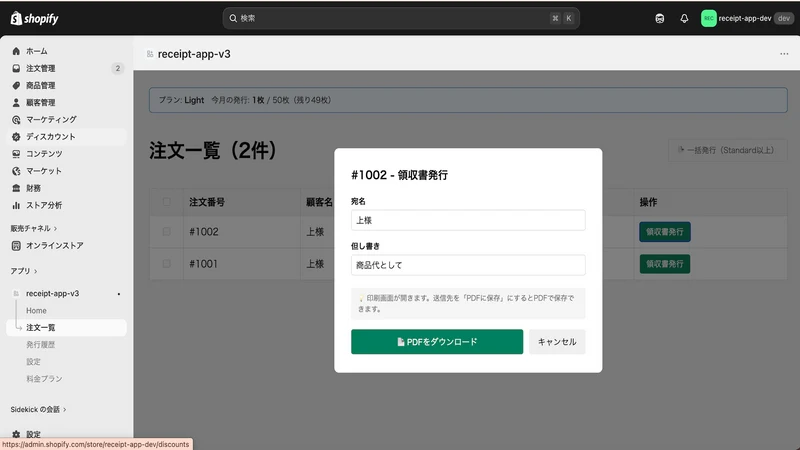This screenshot has width=800, height=450.
Task: Click the ディスカウント badge icon
Action: pos(16,137)
